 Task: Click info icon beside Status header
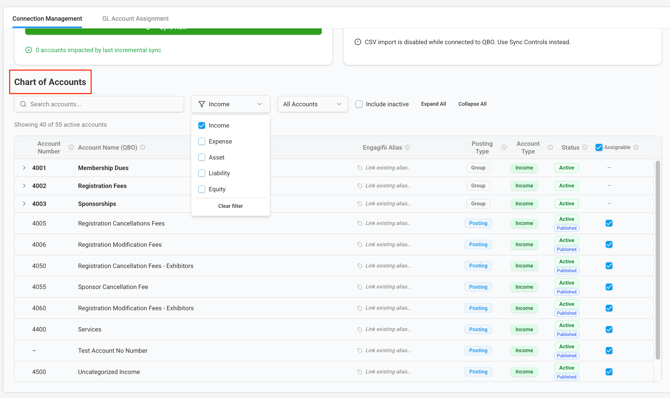tap(585, 147)
